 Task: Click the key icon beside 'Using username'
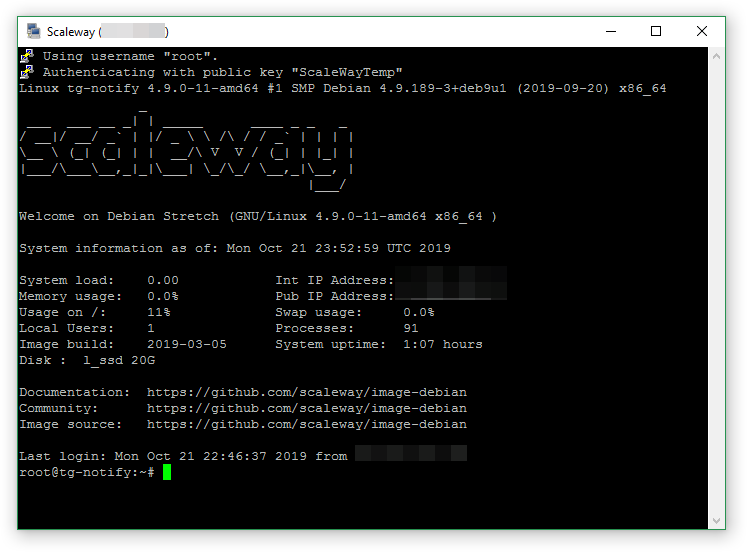click(27, 56)
